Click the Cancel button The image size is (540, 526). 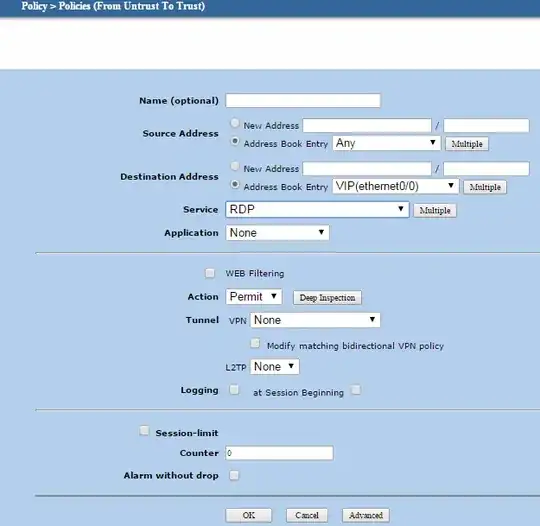307,515
